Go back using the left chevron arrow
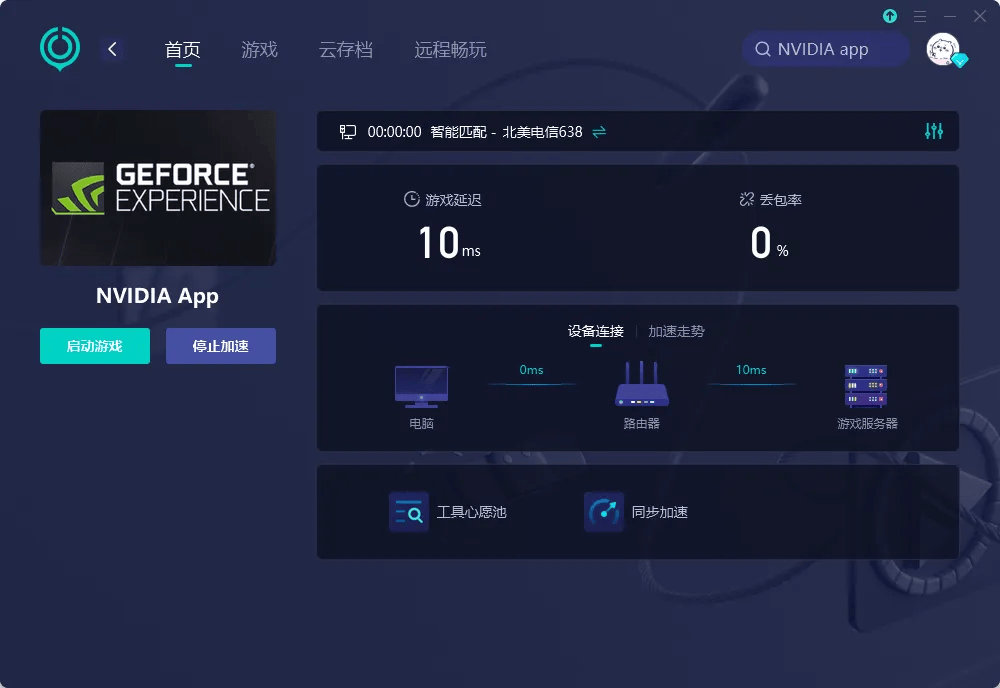Viewport: 1000px width, 688px height. pos(112,49)
